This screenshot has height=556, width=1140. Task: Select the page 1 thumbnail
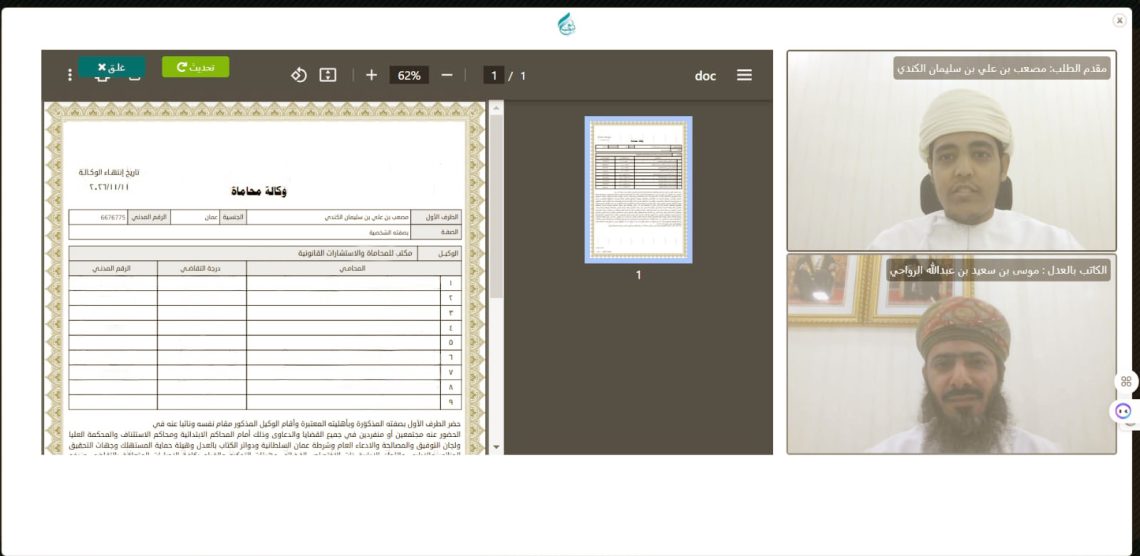point(638,190)
